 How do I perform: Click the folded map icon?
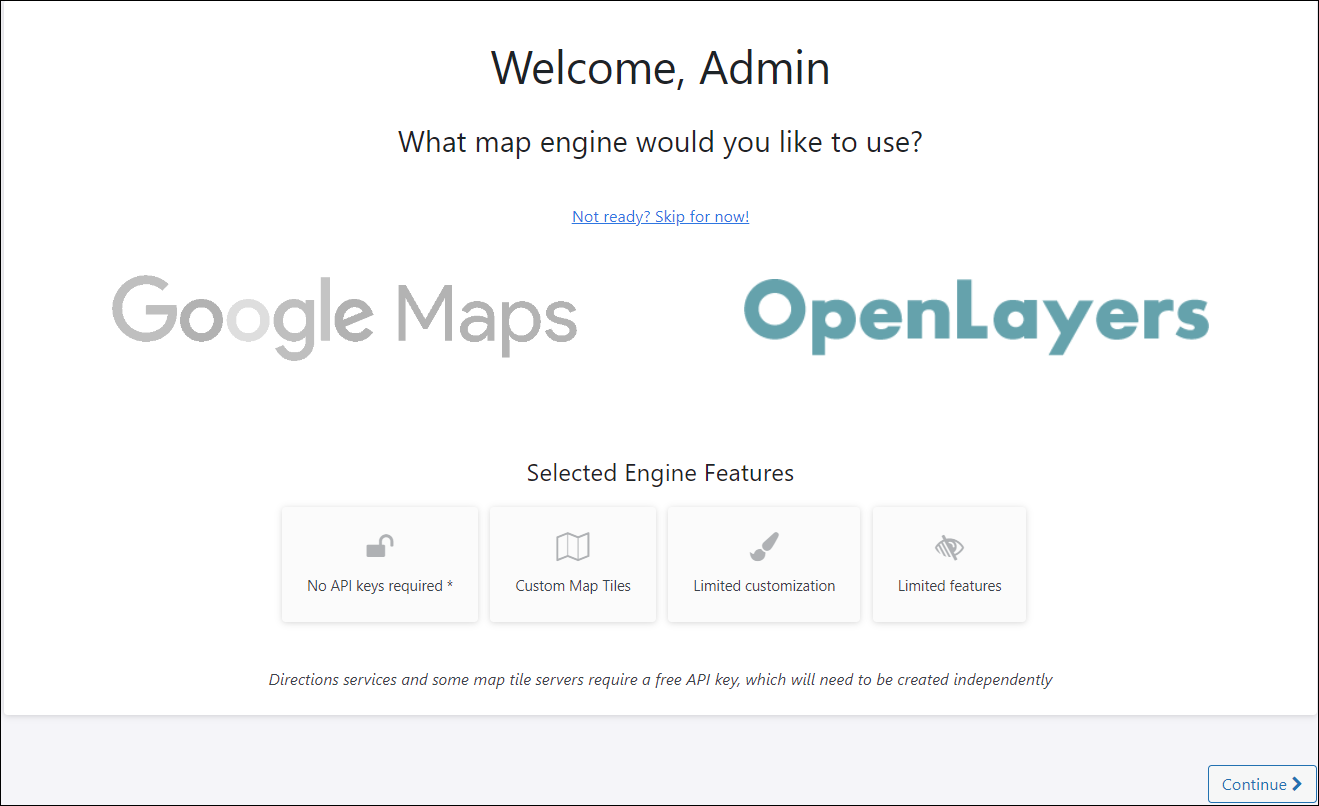(573, 546)
